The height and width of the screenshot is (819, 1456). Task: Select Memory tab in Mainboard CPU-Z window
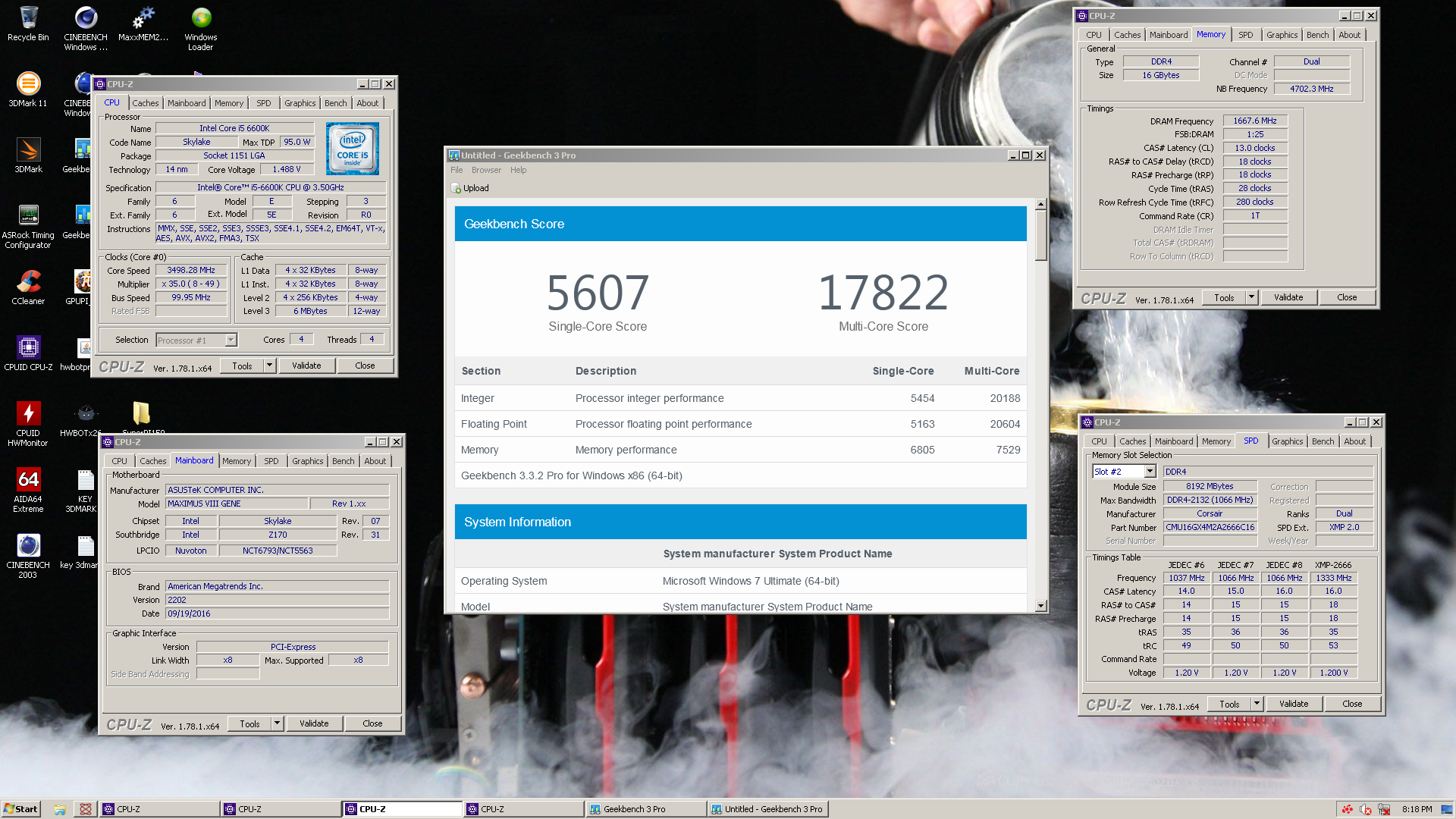(x=237, y=461)
